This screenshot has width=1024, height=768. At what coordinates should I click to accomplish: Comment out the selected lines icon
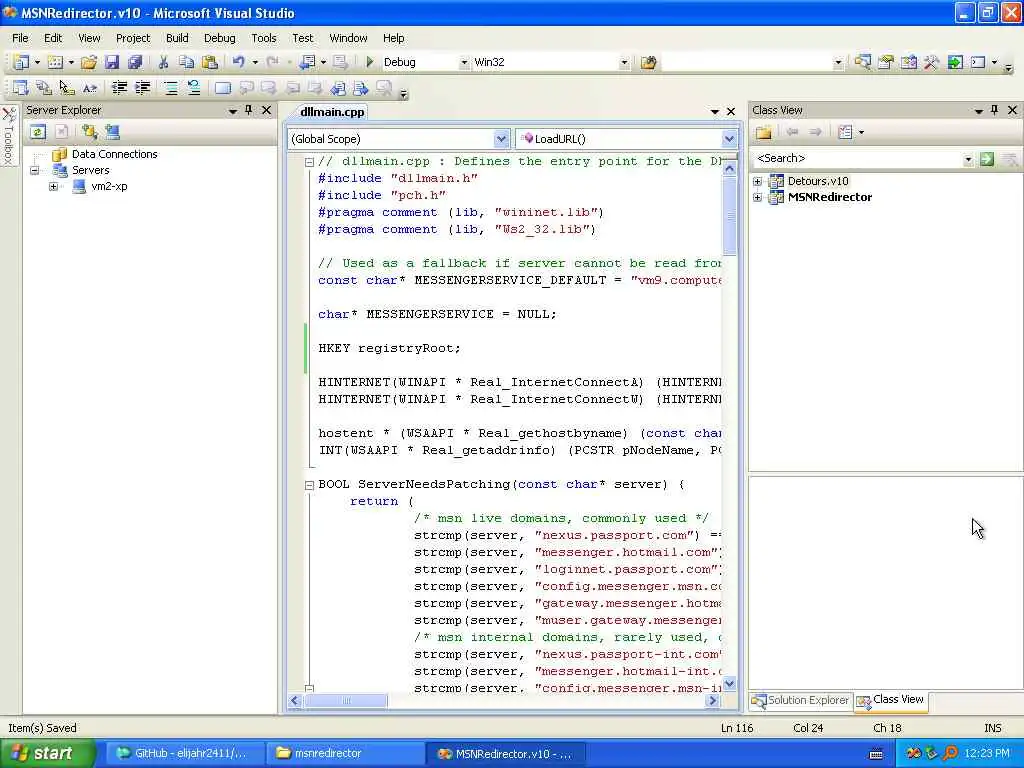pos(170,88)
